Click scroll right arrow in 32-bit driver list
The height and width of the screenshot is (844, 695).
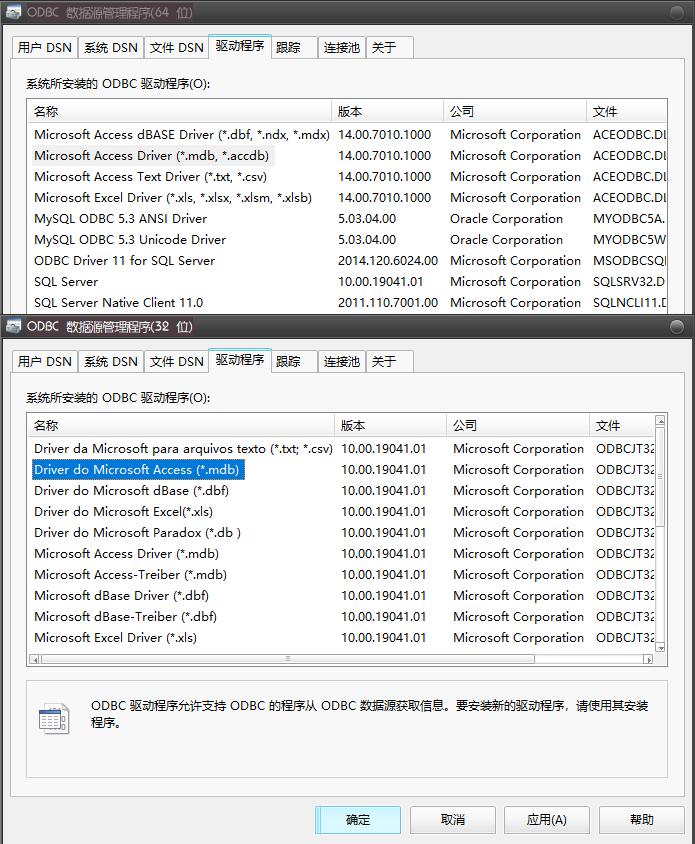point(648,659)
